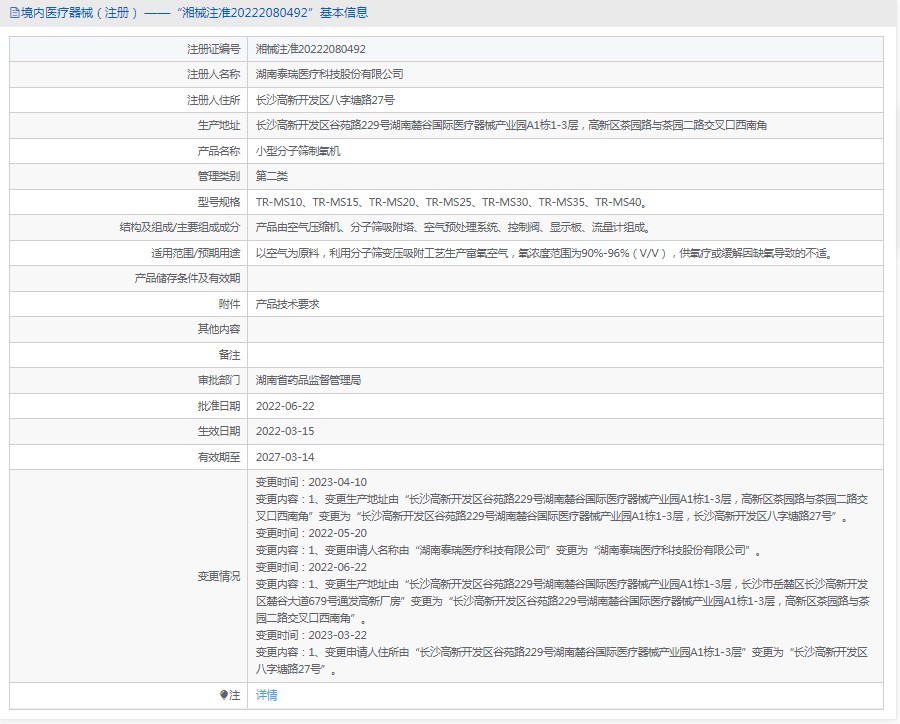900x724 pixels.
Task: Click change time line 2023-03-22
Action: [x=311, y=636]
